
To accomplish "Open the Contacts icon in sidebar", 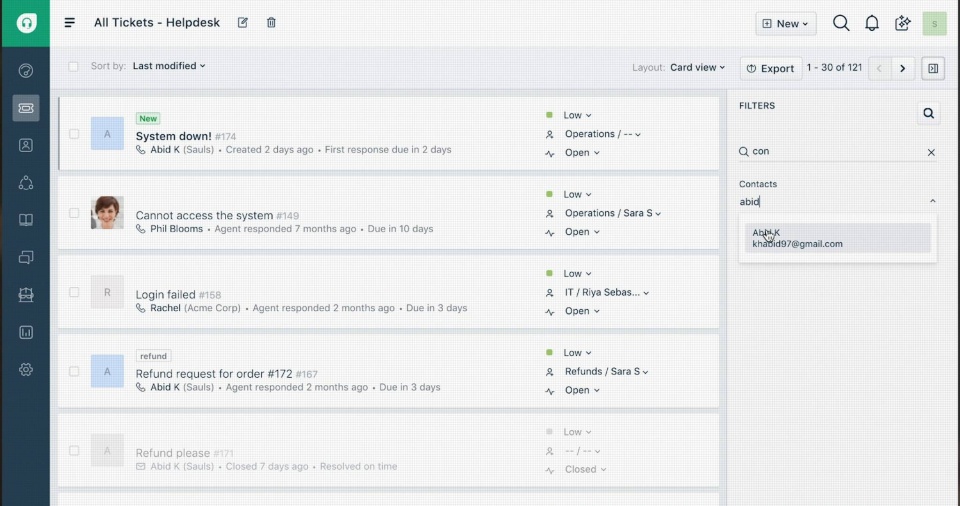I will tap(26, 145).
